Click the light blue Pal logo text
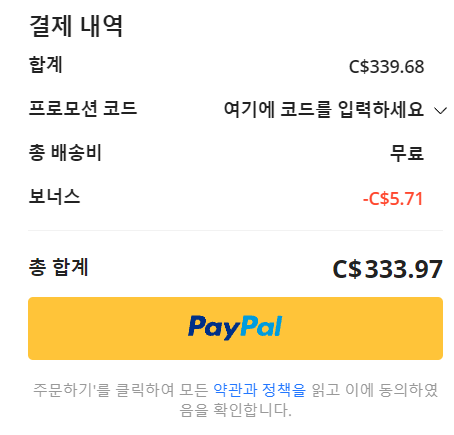 (262, 326)
